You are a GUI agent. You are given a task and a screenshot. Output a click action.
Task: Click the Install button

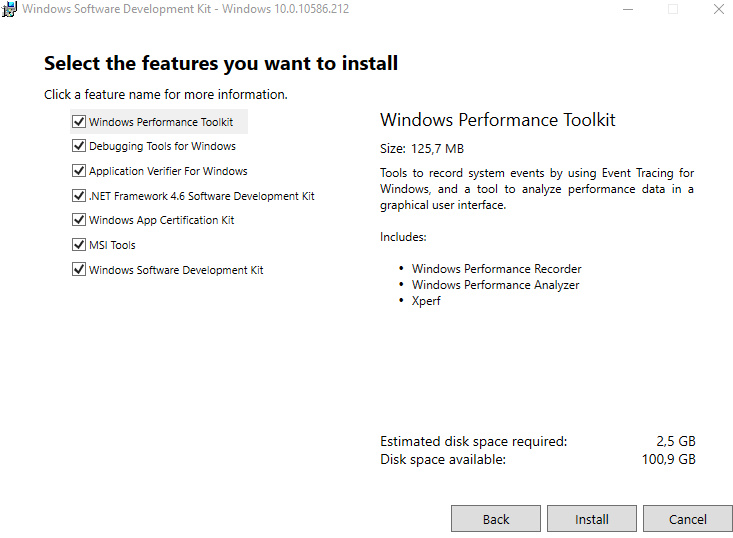coord(592,518)
